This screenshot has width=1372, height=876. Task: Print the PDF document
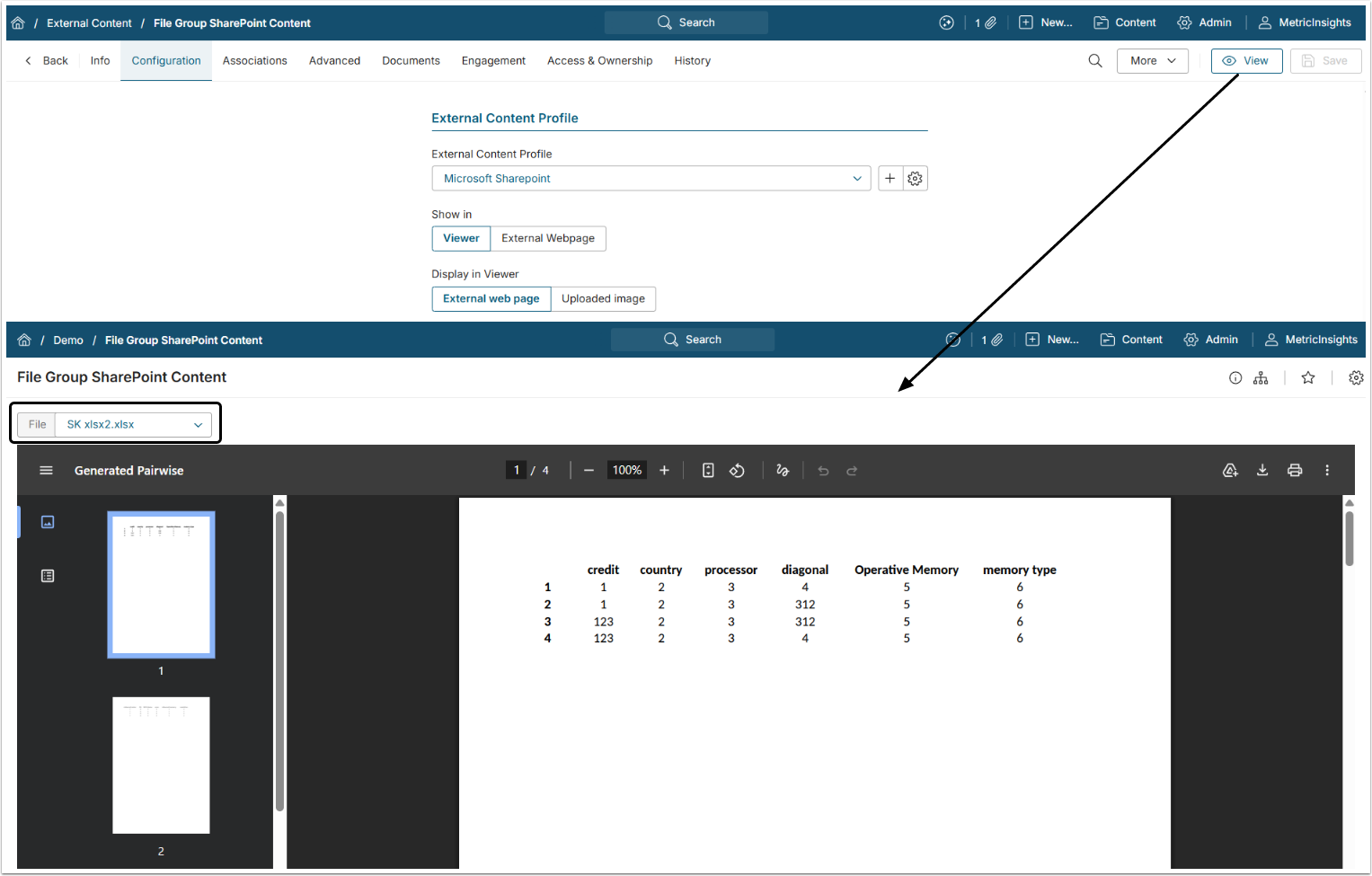coord(1295,471)
